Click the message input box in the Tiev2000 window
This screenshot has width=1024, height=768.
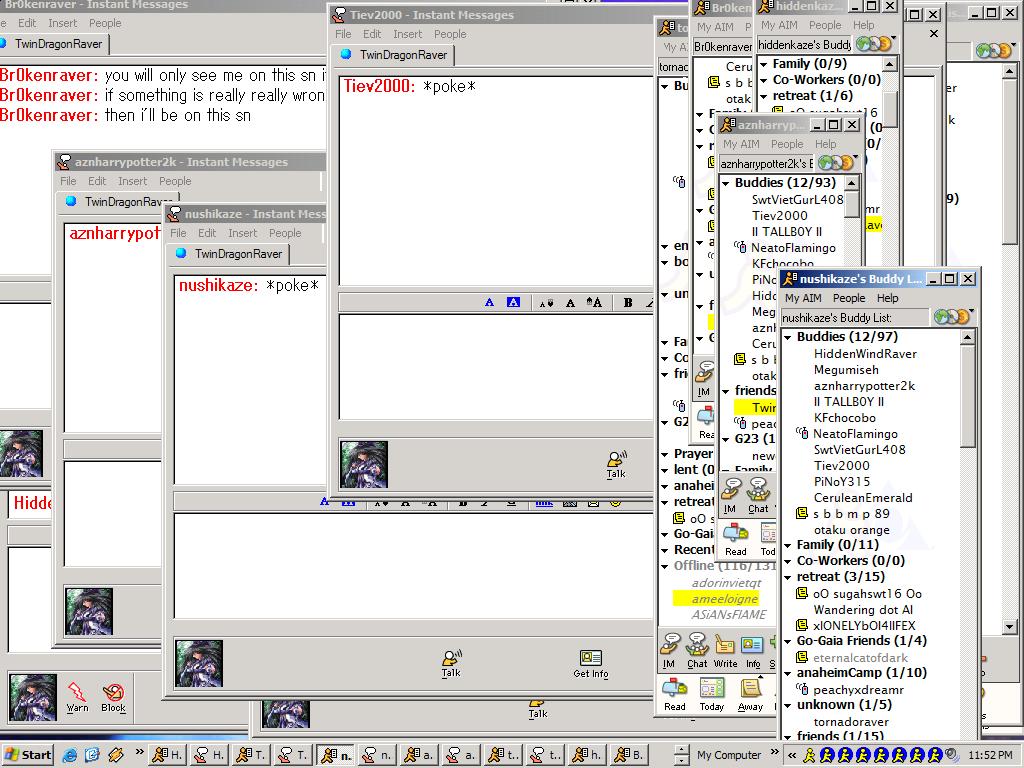(x=496, y=366)
